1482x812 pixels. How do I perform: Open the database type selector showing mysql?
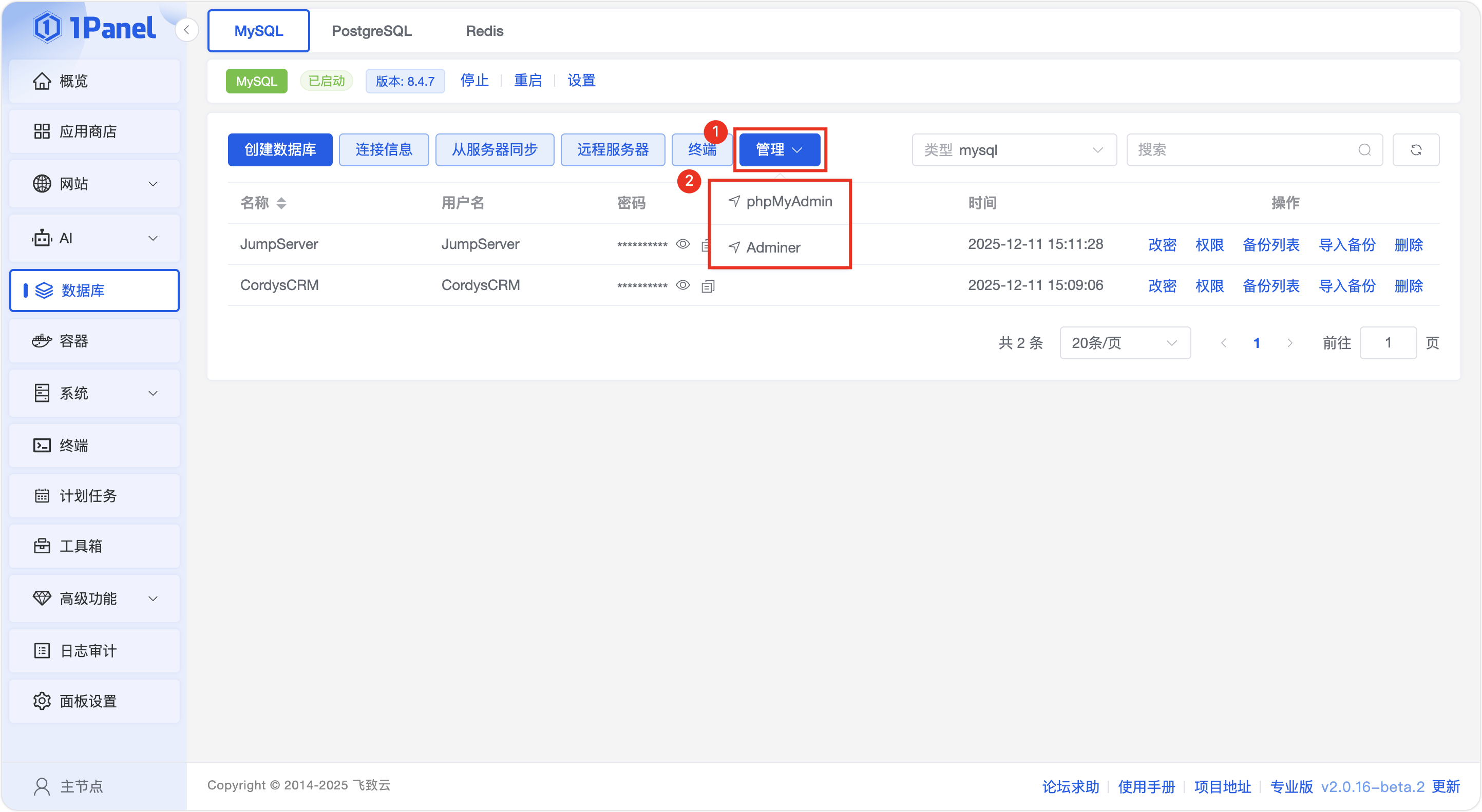click(1014, 149)
